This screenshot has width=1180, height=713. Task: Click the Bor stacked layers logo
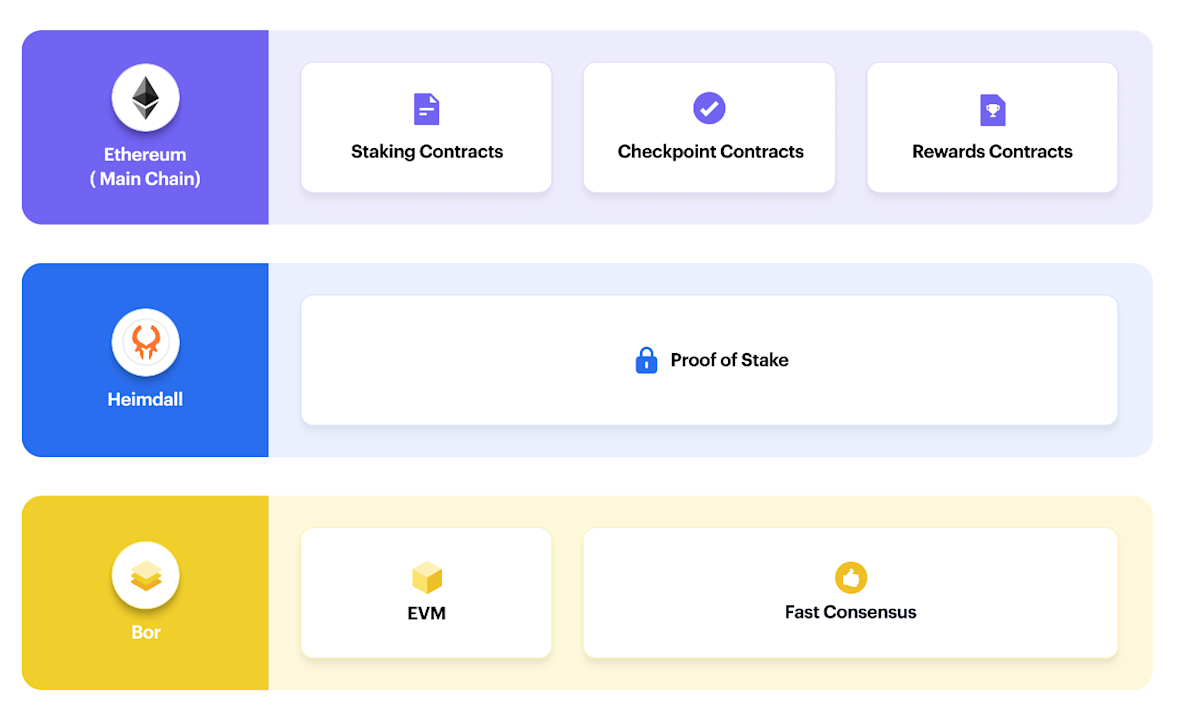click(x=145, y=576)
